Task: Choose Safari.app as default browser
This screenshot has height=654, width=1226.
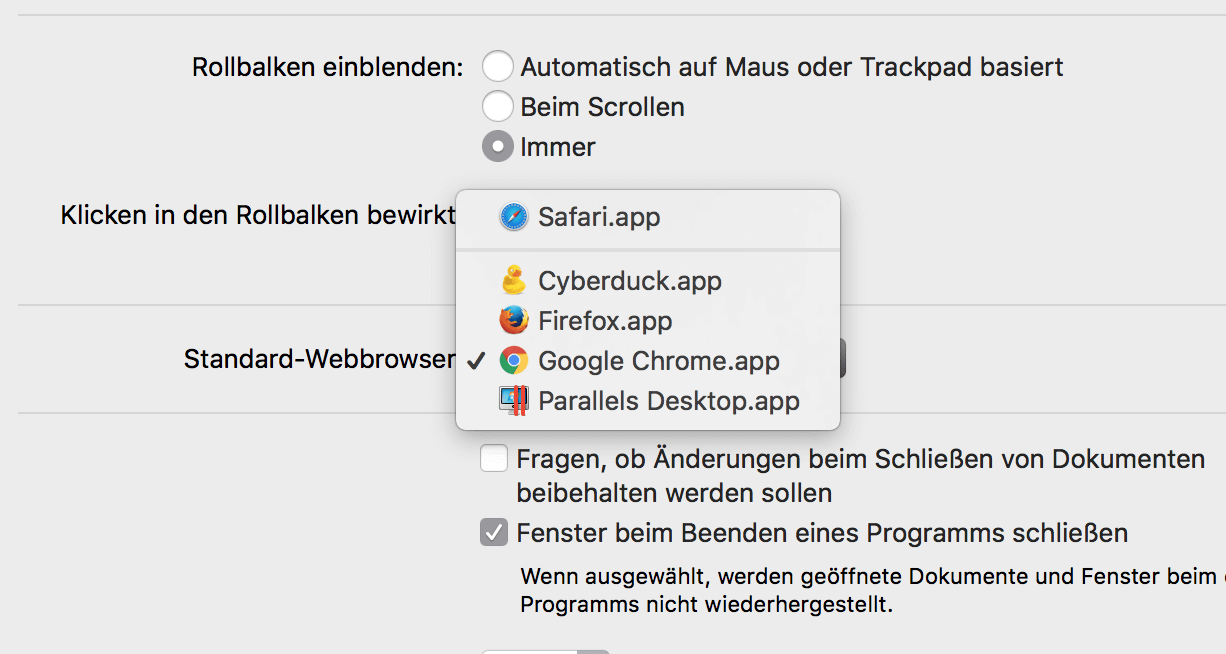Action: (648, 217)
